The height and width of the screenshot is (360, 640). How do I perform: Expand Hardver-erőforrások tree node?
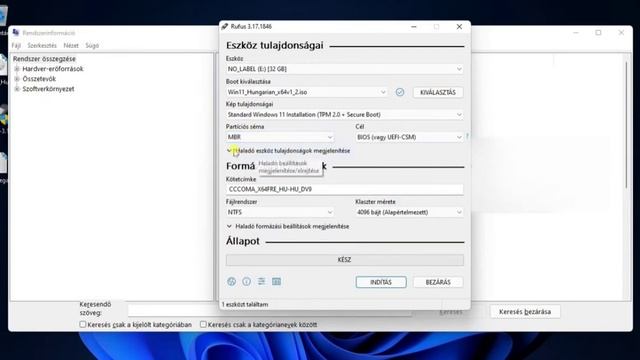17,69
